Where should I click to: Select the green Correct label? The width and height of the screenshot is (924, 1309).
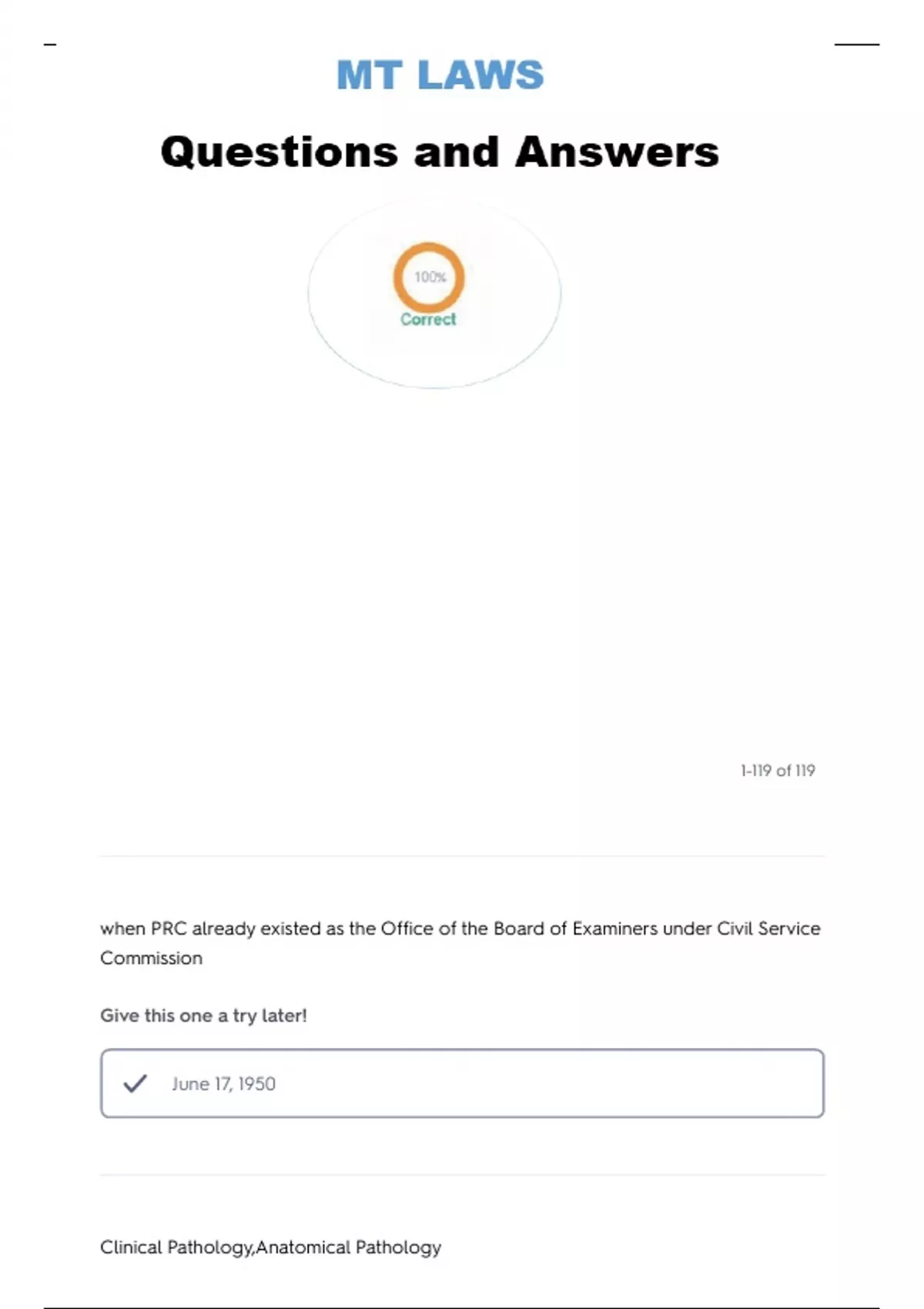tap(428, 320)
